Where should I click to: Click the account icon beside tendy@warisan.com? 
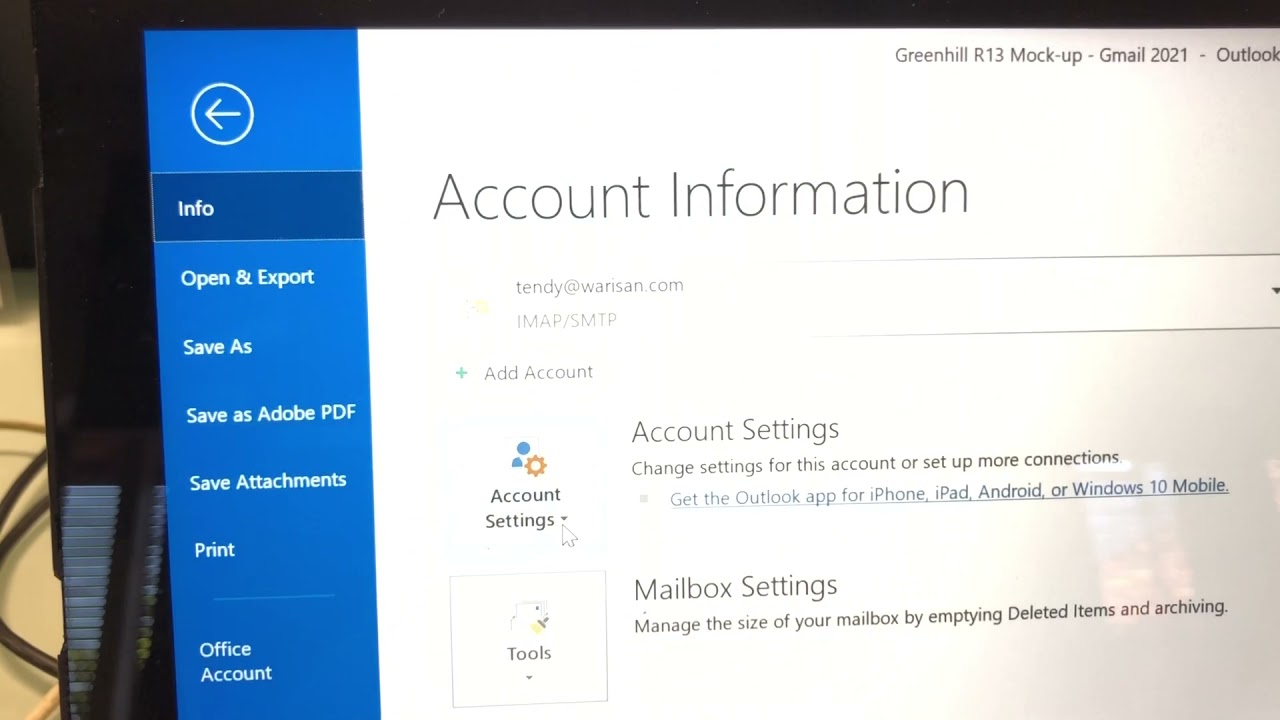click(x=478, y=305)
